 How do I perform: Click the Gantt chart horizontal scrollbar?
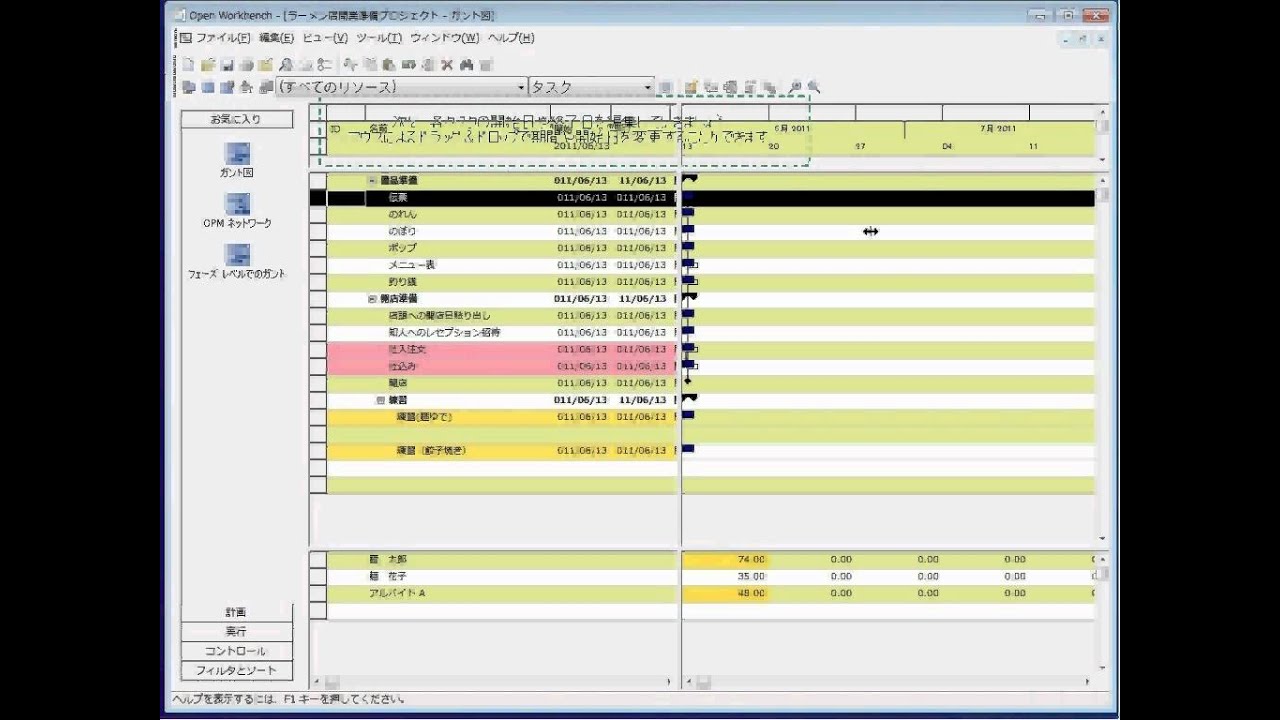[x=889, y=682]
